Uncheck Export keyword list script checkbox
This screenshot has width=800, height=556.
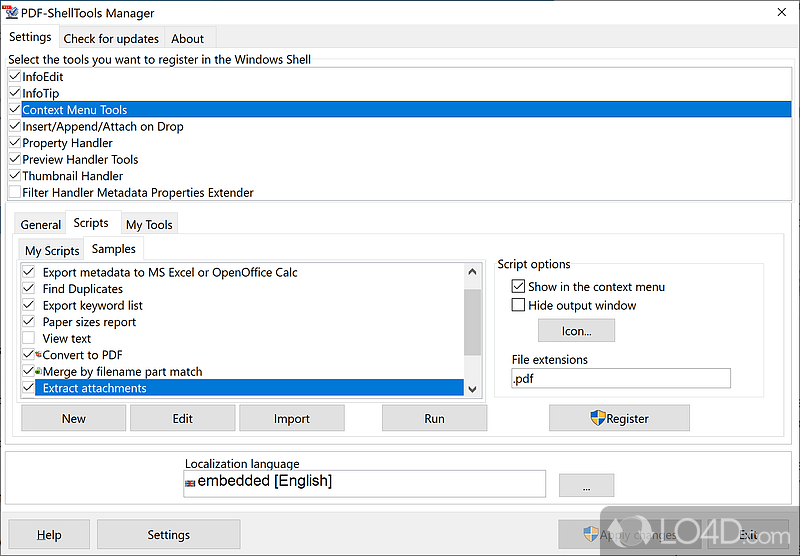click(29, 305)
